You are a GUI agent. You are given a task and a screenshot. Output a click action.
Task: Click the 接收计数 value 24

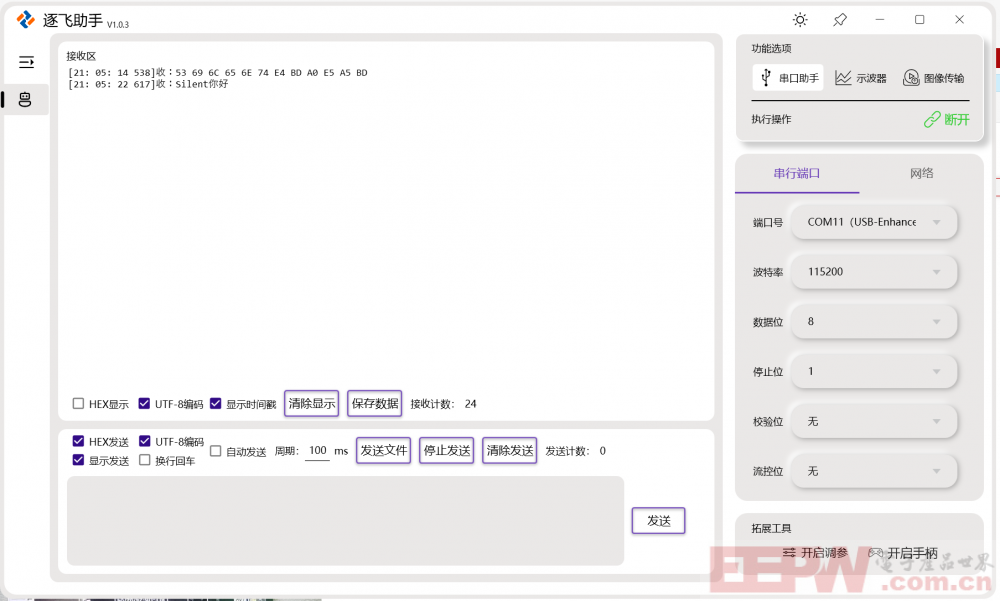471,404
